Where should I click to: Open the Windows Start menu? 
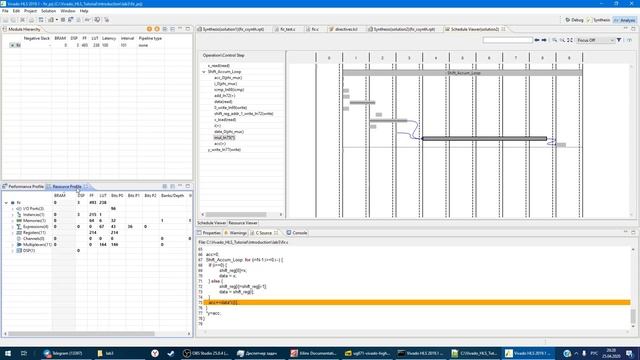click(x=7, y=353)
